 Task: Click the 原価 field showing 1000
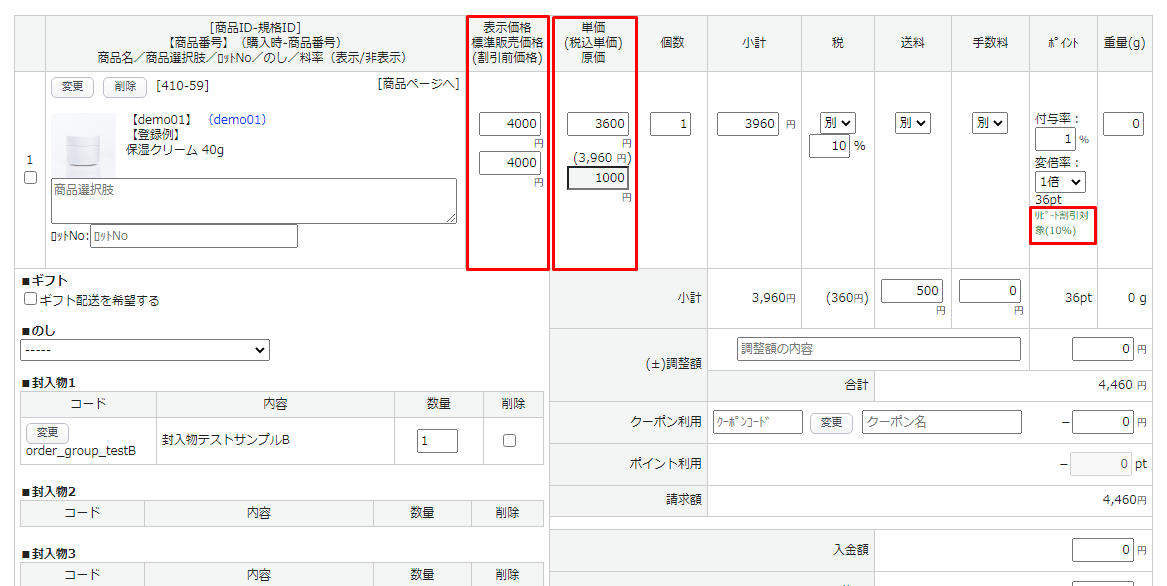(598, 178)
